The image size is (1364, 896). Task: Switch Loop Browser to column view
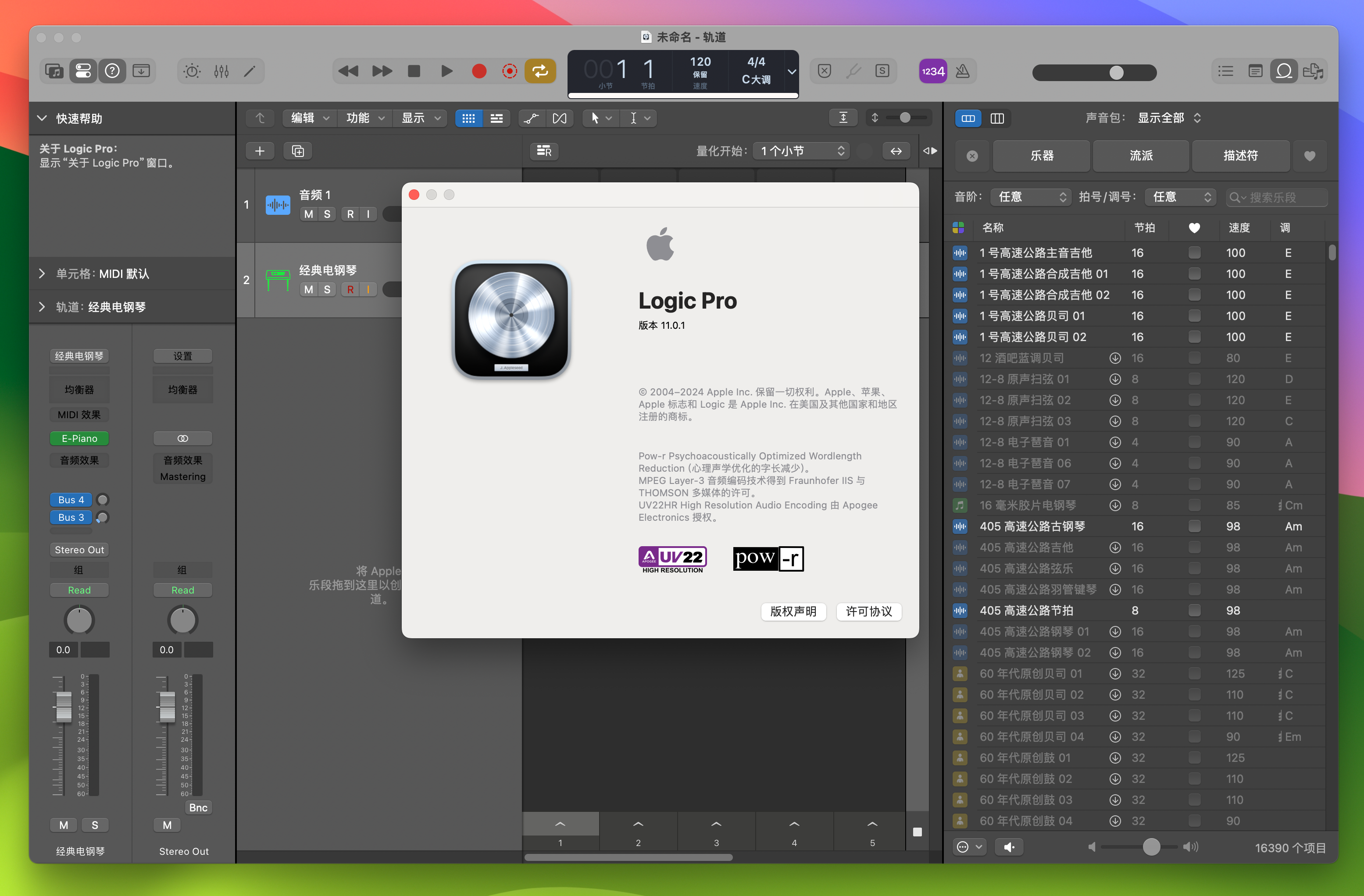(997, 118)
